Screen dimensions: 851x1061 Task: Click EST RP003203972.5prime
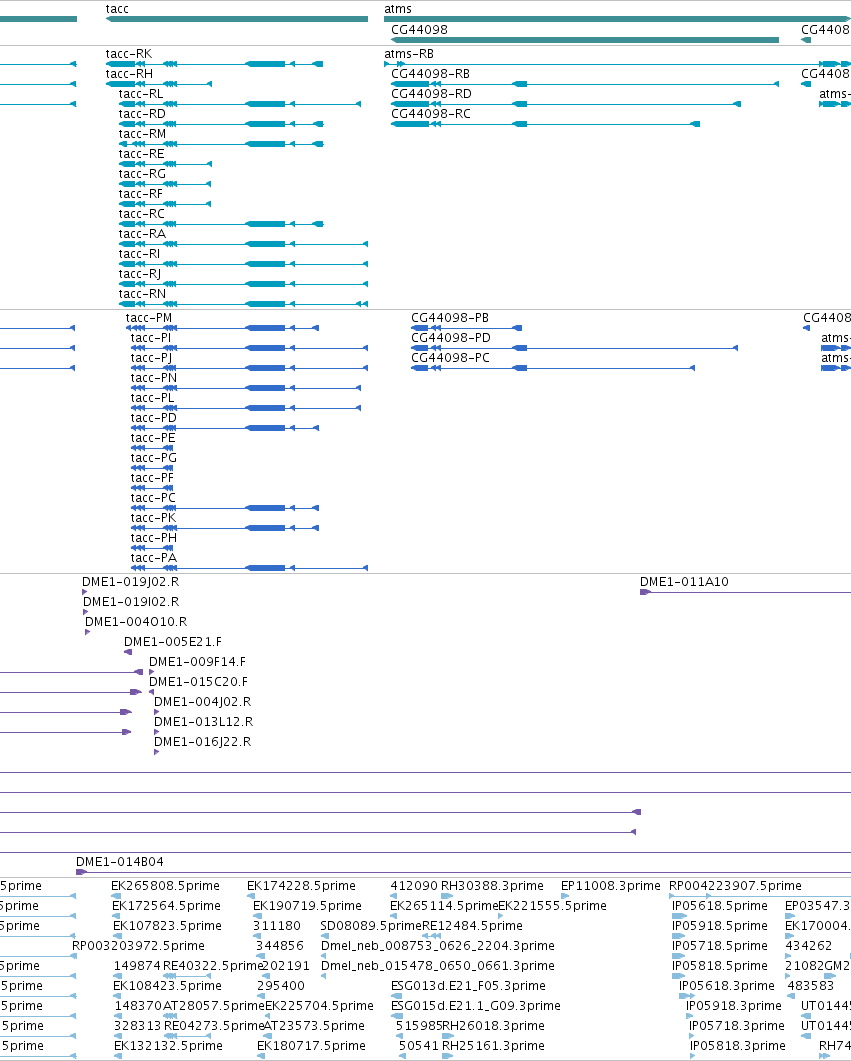point(138,946)
